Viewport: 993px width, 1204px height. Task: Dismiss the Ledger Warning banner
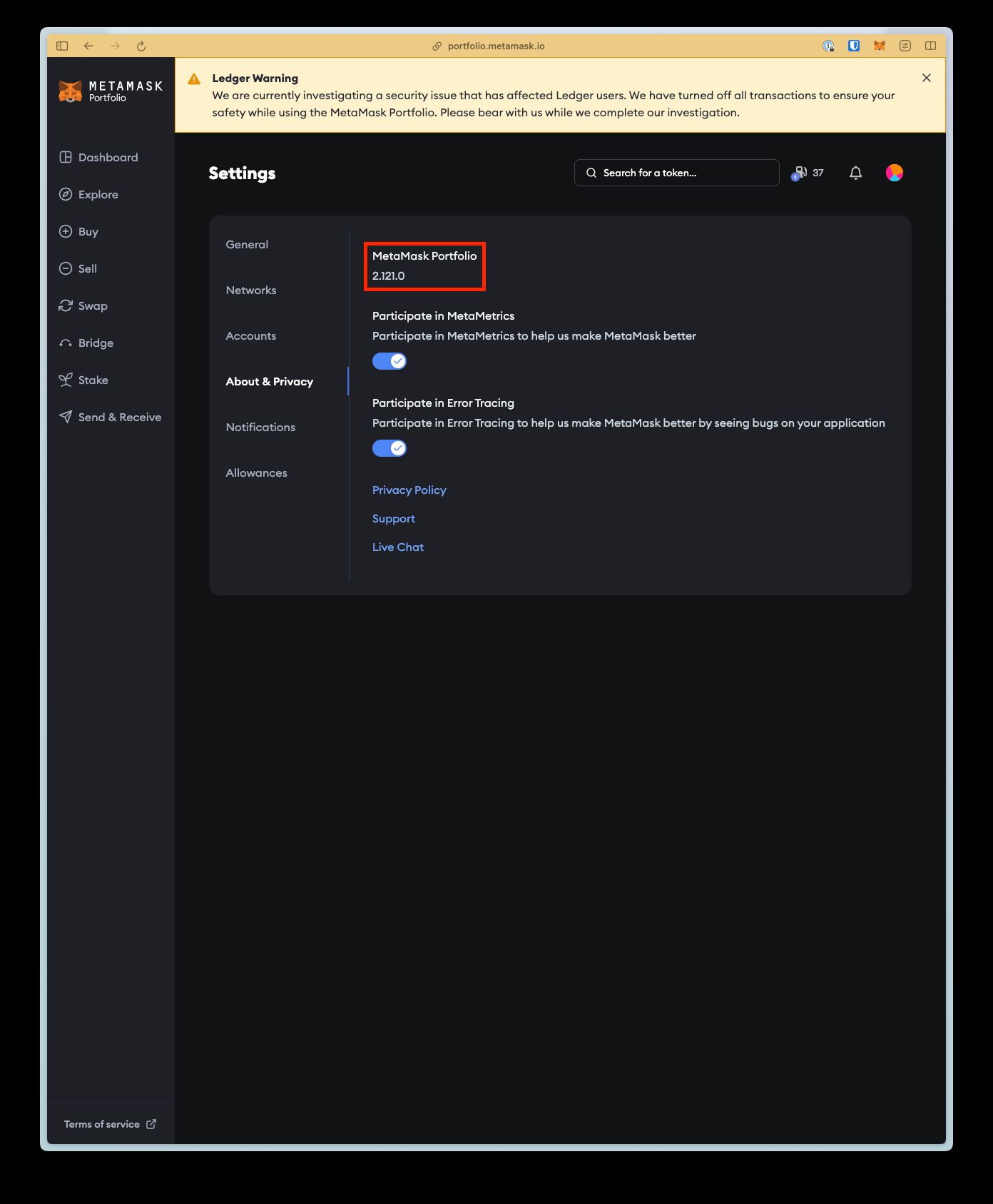926,78
